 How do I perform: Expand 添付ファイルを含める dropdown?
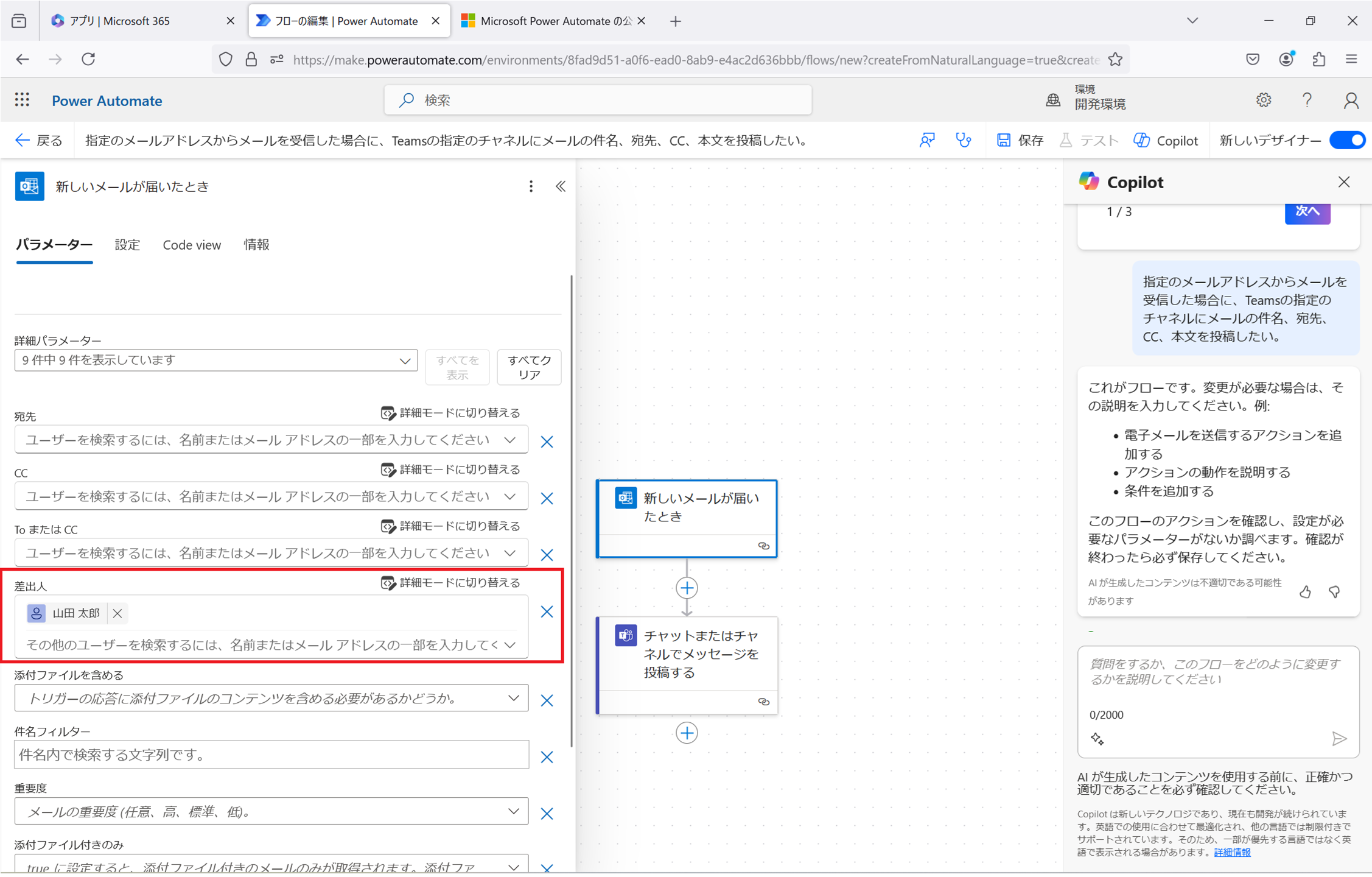513,699
